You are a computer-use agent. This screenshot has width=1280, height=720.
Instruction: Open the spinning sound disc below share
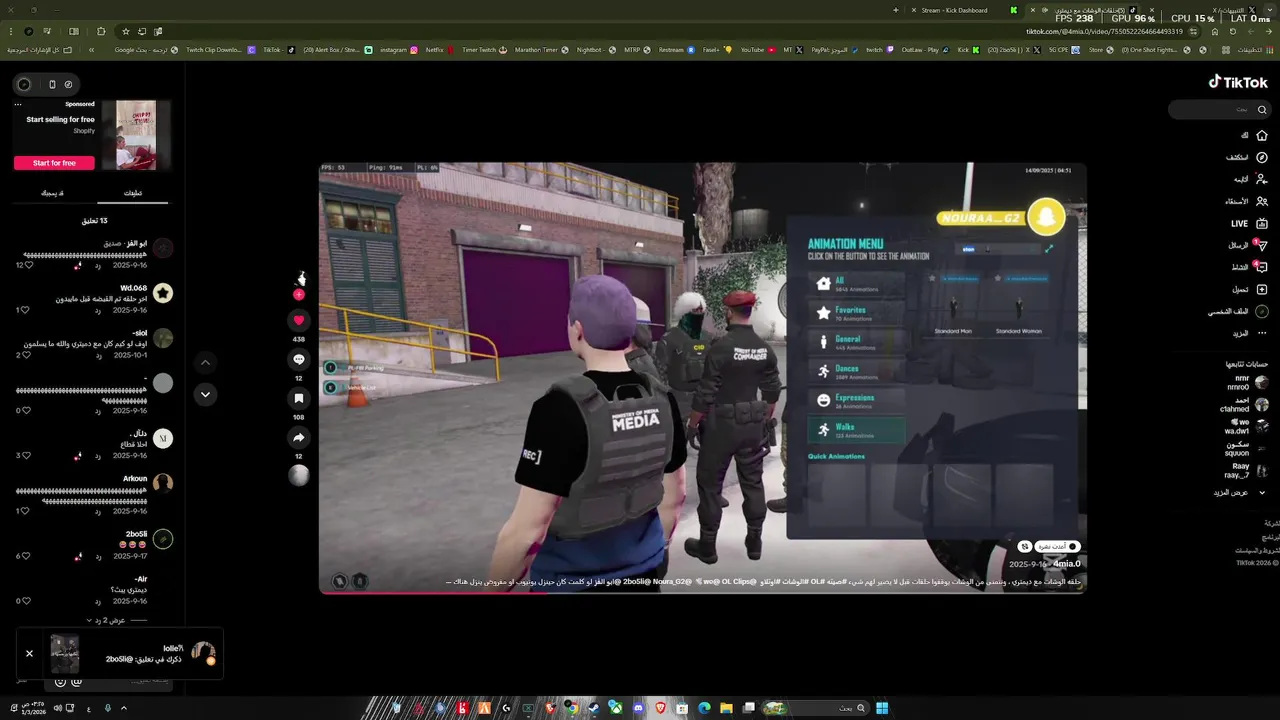tap(298, 476)
